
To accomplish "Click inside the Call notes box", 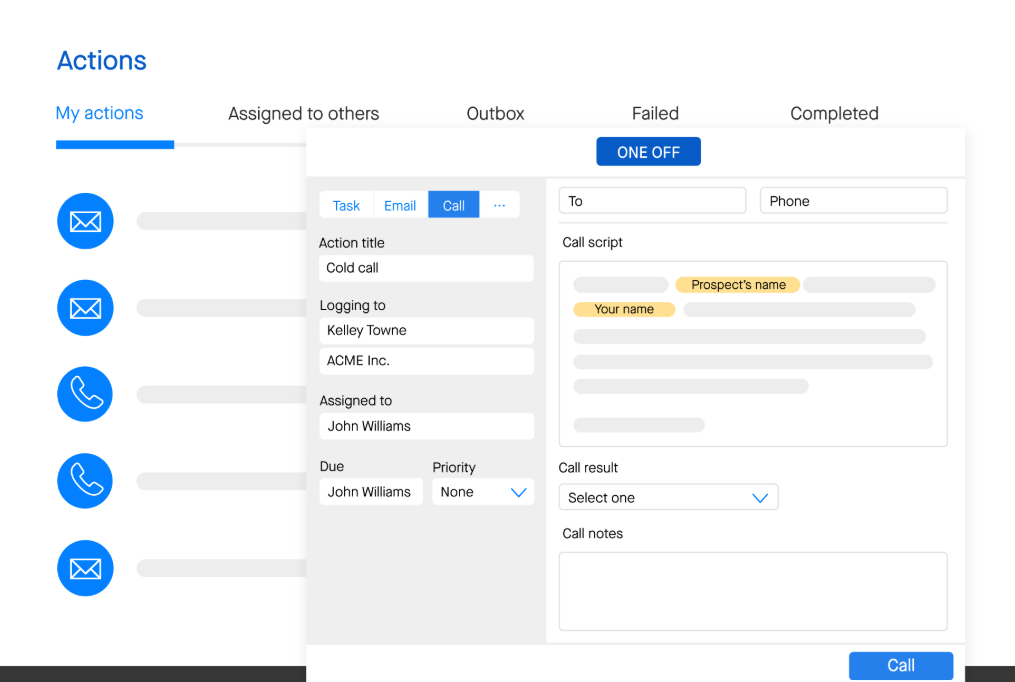I will (x=752, y=591).
